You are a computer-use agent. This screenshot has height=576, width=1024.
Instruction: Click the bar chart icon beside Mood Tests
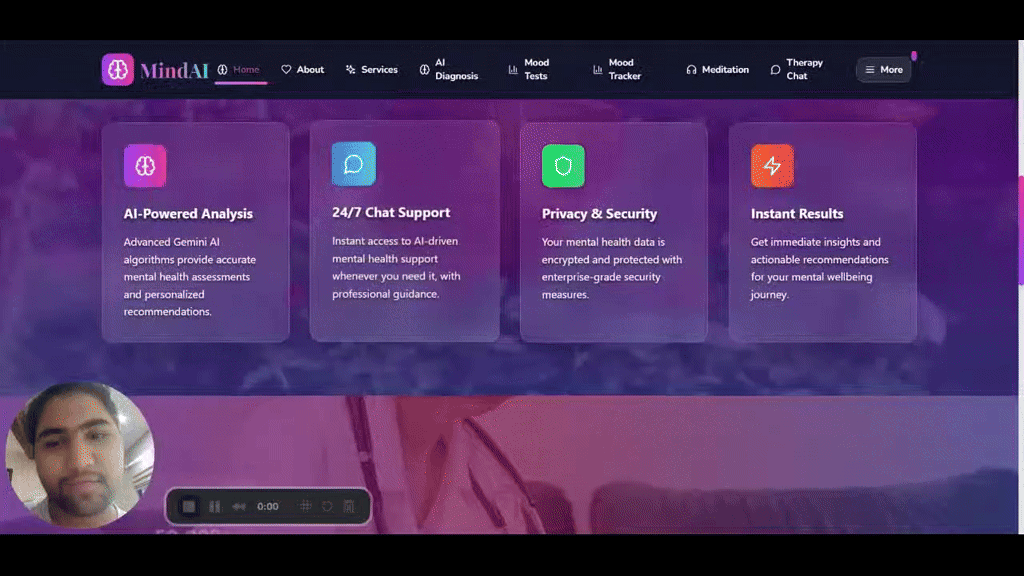click(513, 69)
